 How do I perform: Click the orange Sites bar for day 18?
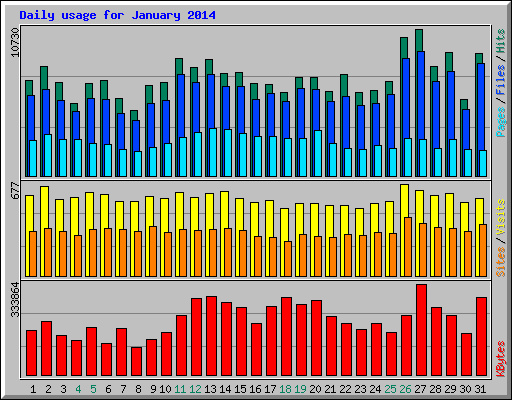click(288, 259)
